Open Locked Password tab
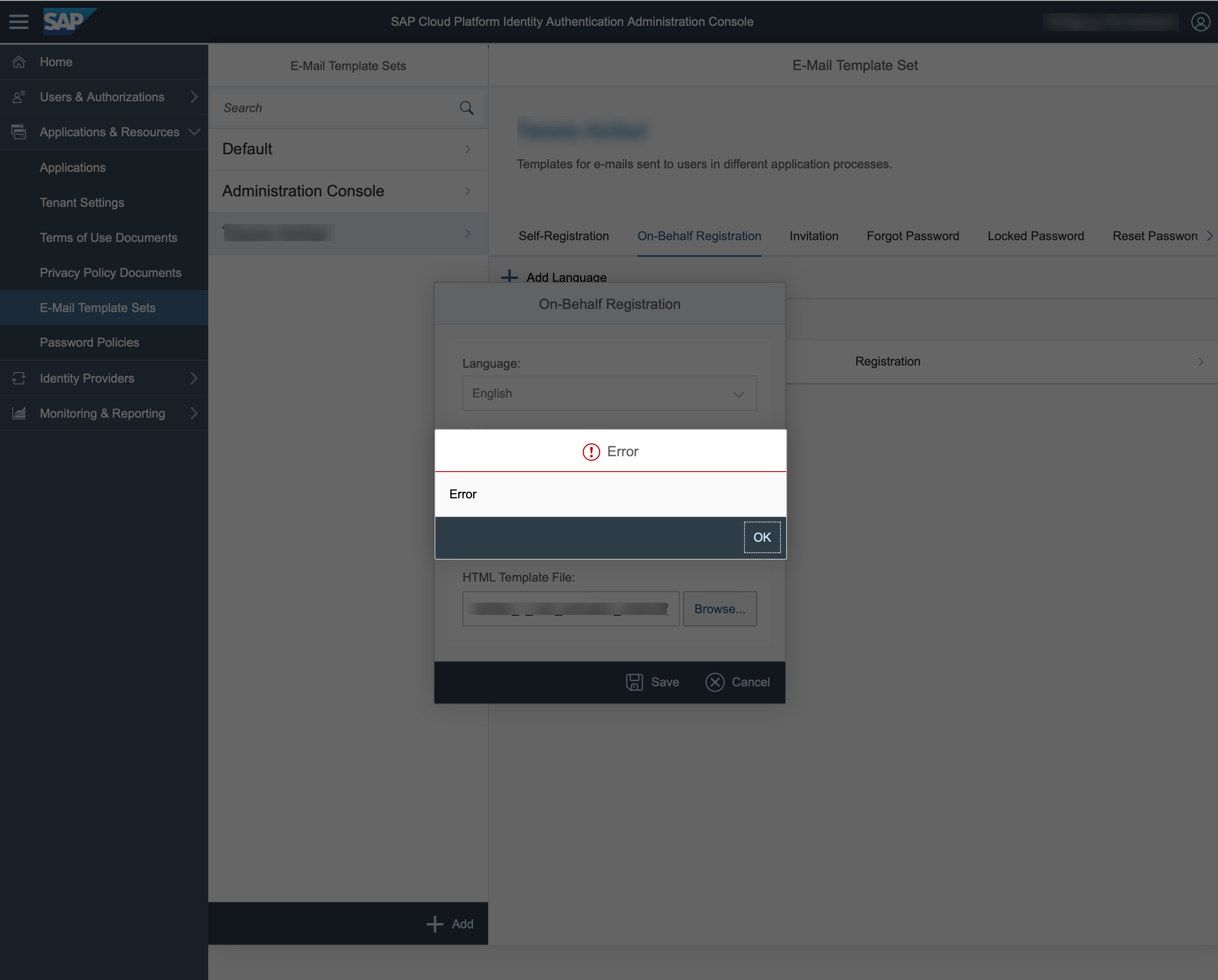 (x=1036, y=236)
